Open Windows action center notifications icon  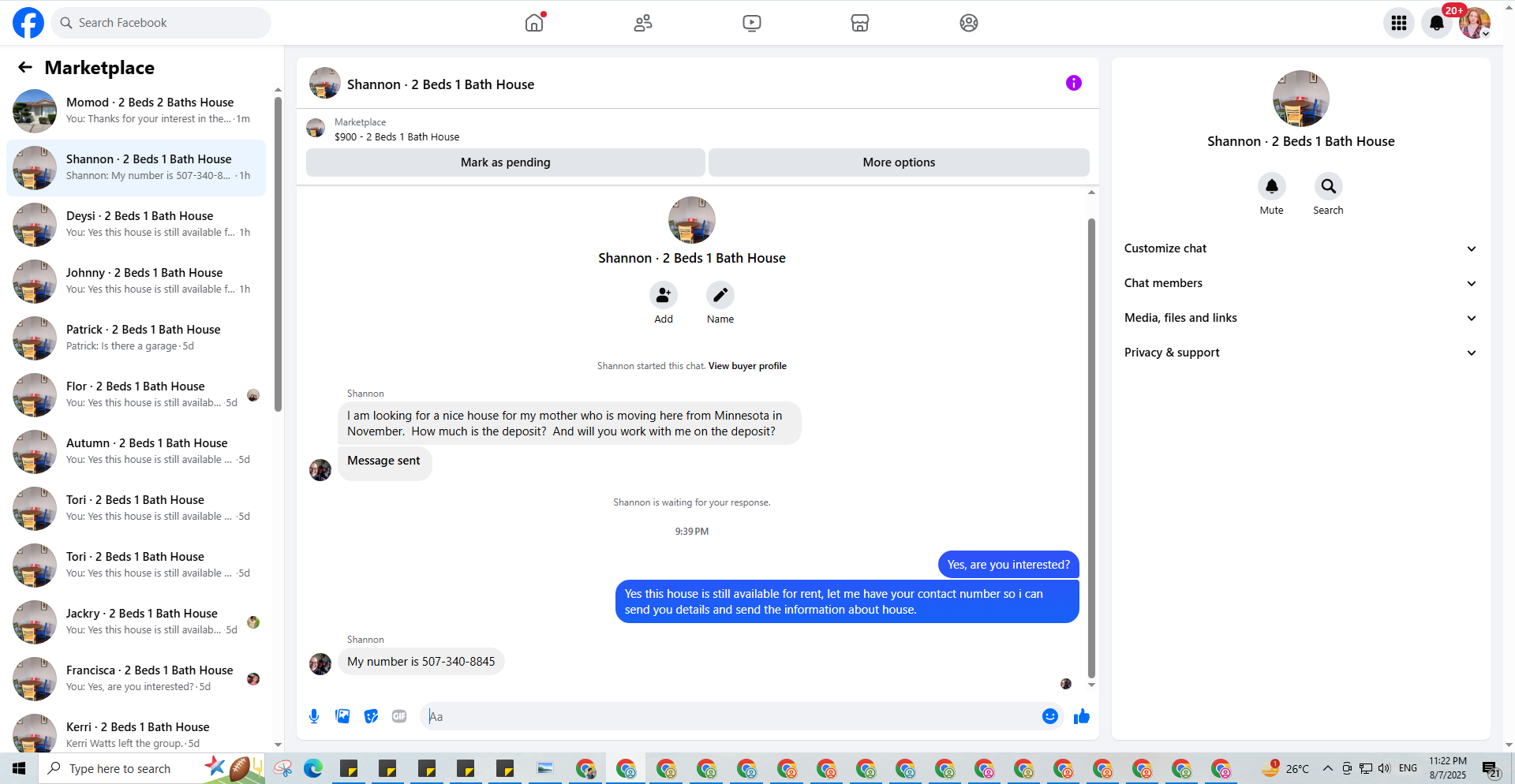(x=1491, y=769)
